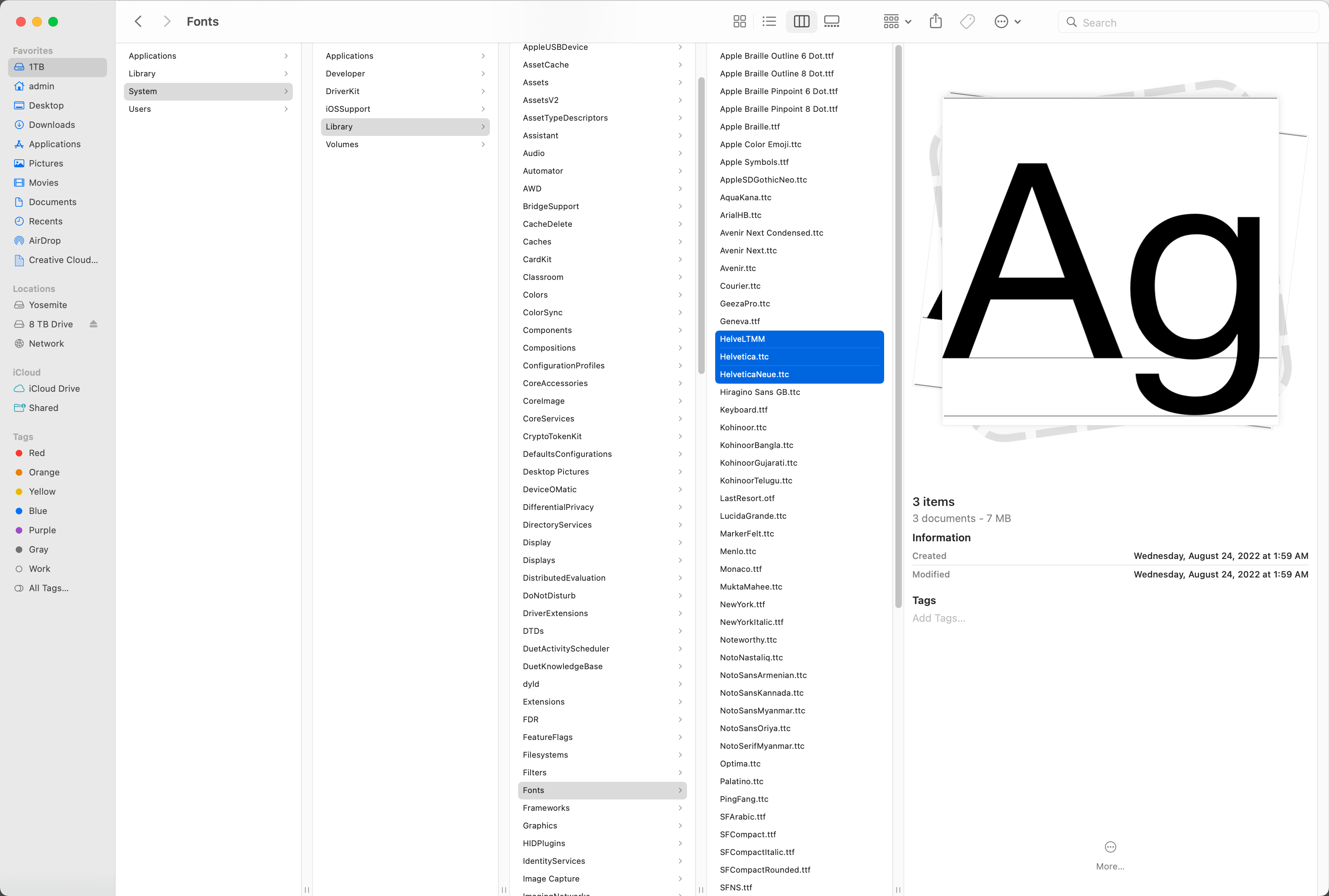Switch to list view
This screenshot has height=896, width=1329.
(769, 21)
